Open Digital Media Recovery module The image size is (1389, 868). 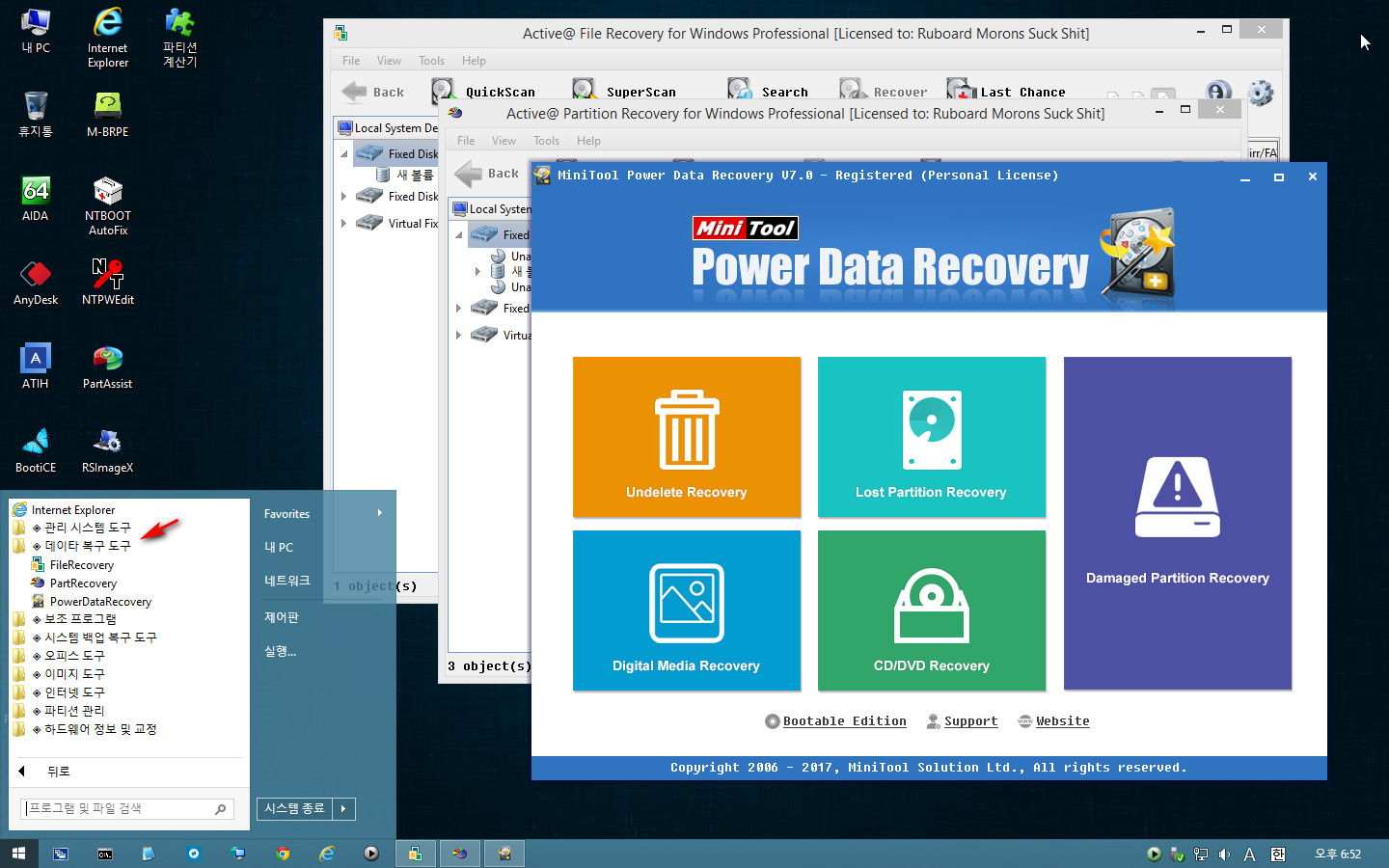click(x=686, y=610)
